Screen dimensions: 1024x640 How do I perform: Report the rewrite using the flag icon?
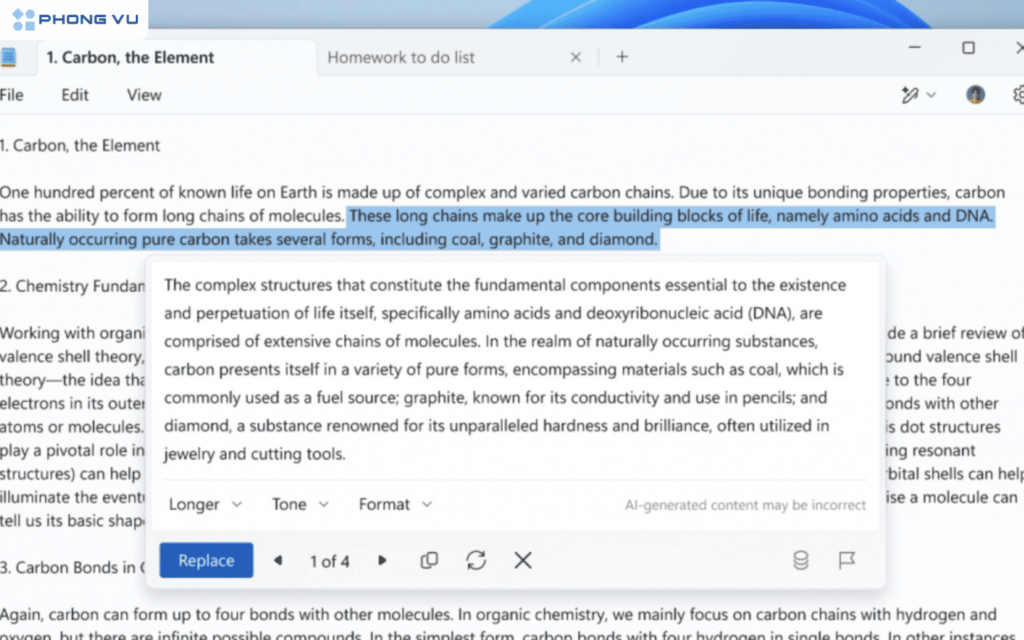click(x=846, y=561)
